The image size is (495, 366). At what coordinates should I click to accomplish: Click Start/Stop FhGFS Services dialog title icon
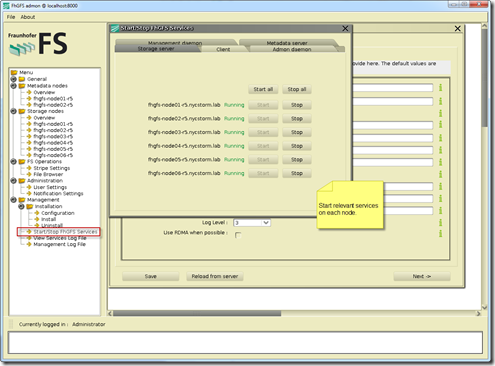pos(115,28)
